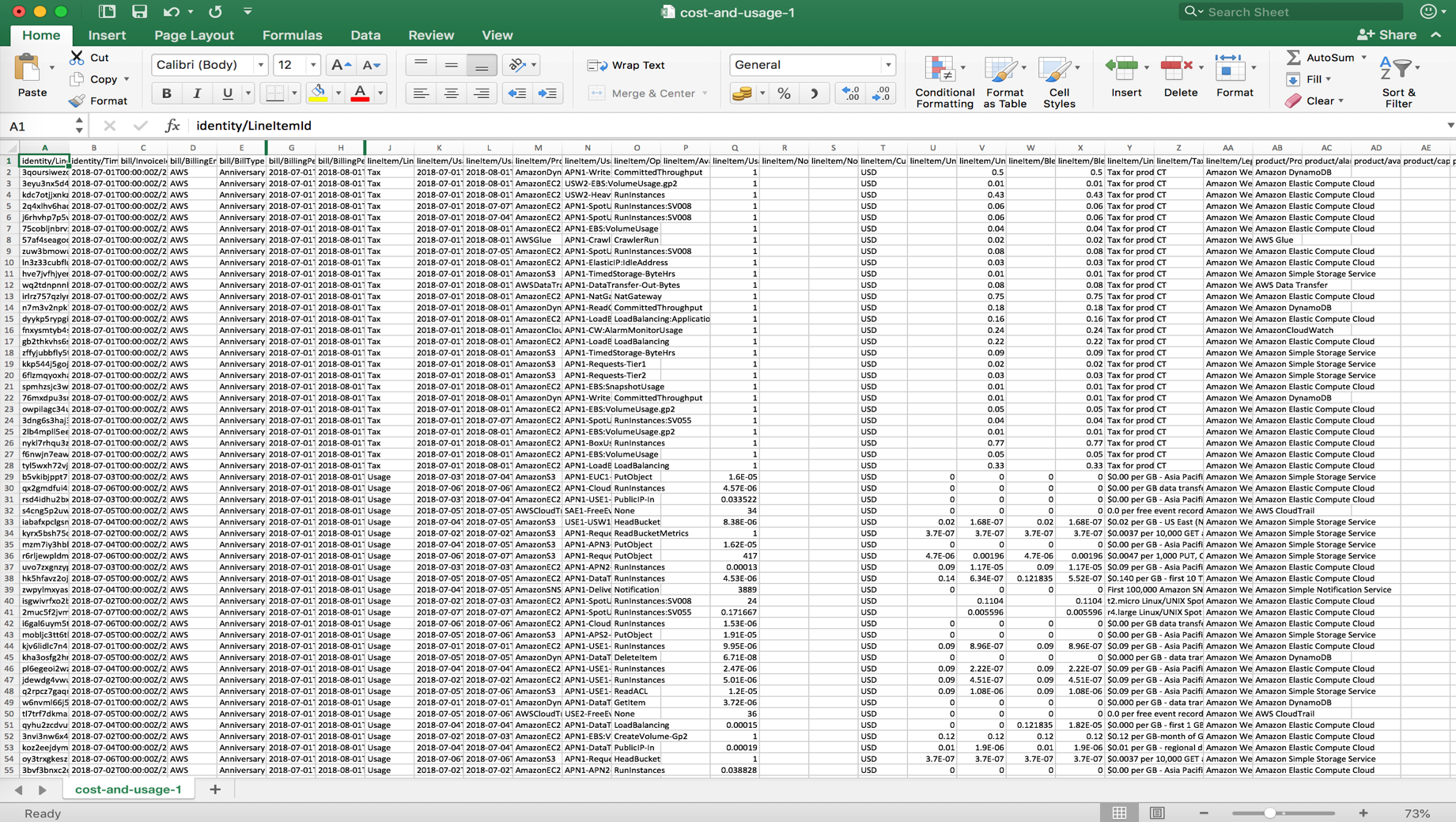This screenshot has width=1456, height=822.
Task: Click the Comma style icon
Action: point(815,93)
